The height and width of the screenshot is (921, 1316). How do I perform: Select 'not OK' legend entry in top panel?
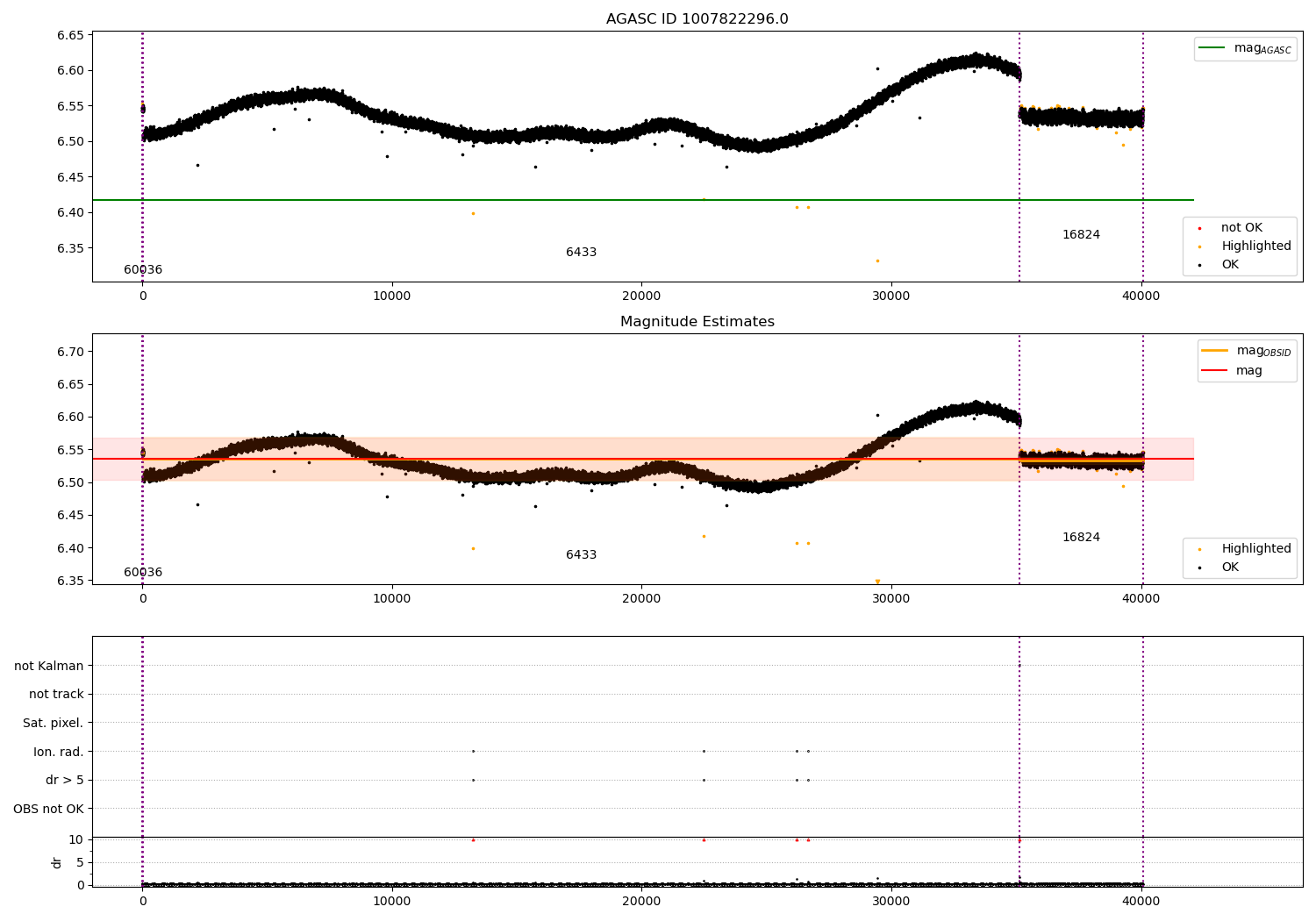point(1241,228)
